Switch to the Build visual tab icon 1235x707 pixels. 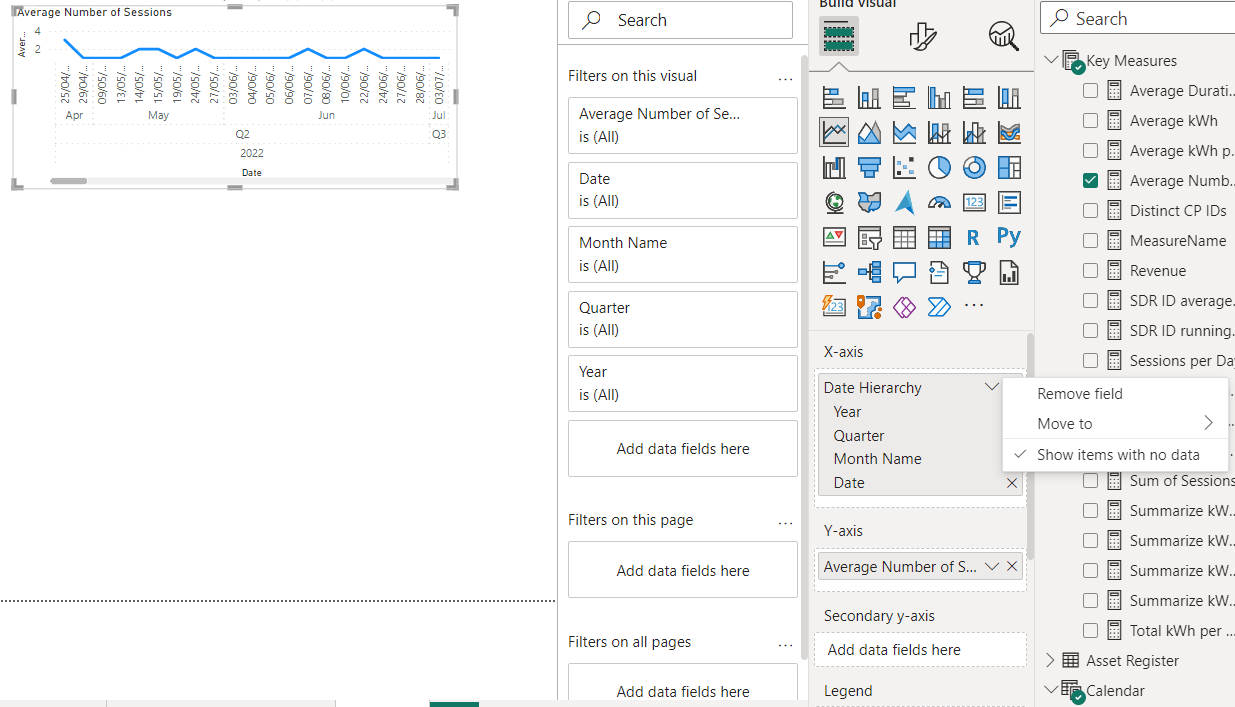pyautogui.click(x=839, y=37)
